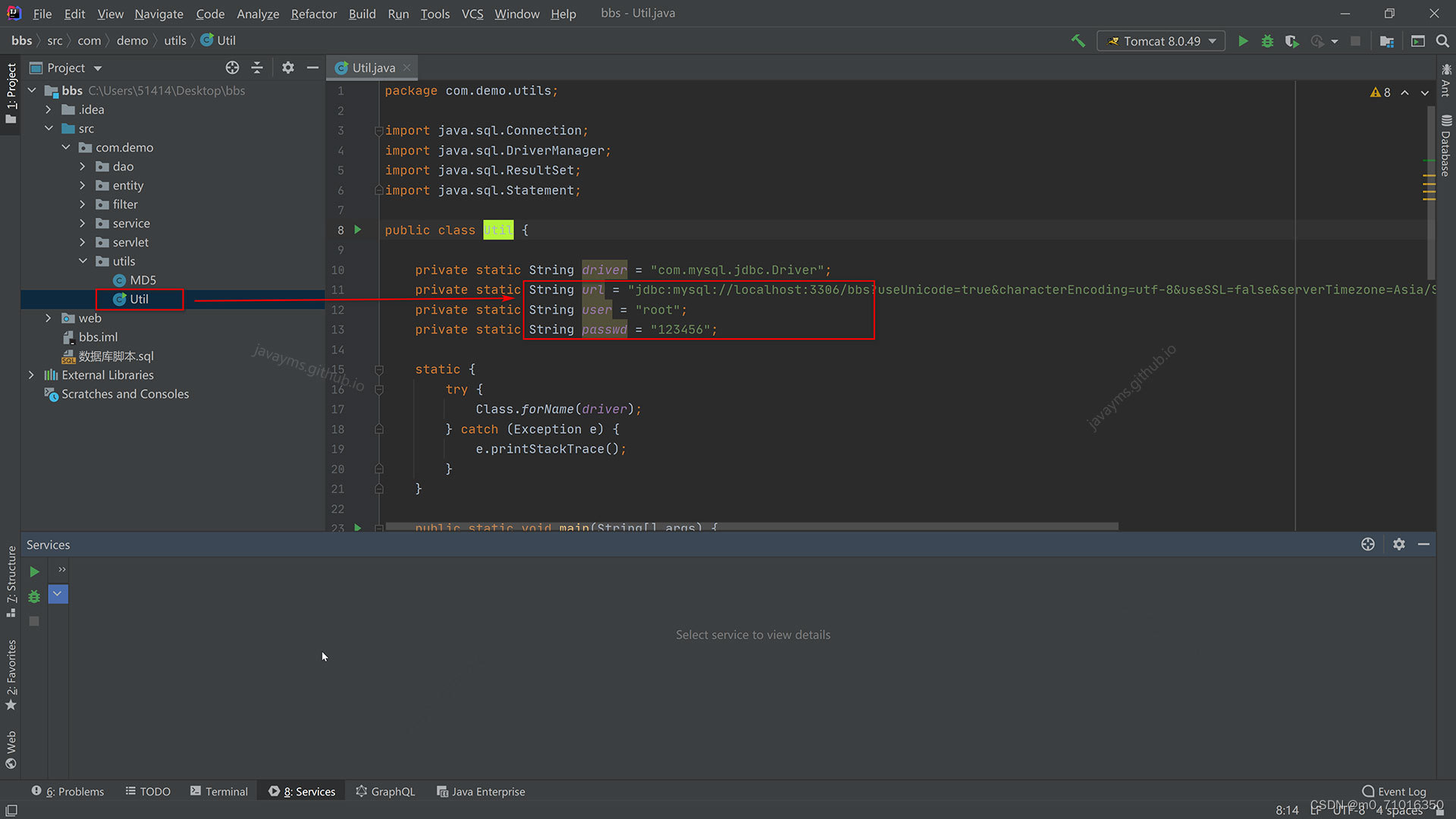Click the Build project hammer icon
This screenshot has width=1456, height=819.
[x=1078, y=41]
